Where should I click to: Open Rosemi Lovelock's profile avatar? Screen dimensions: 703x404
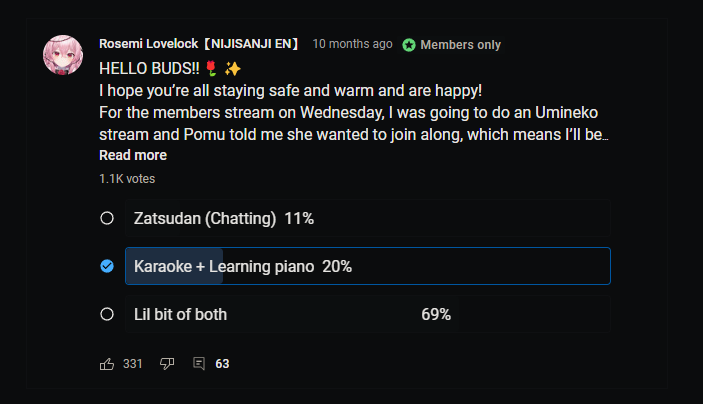63,55
